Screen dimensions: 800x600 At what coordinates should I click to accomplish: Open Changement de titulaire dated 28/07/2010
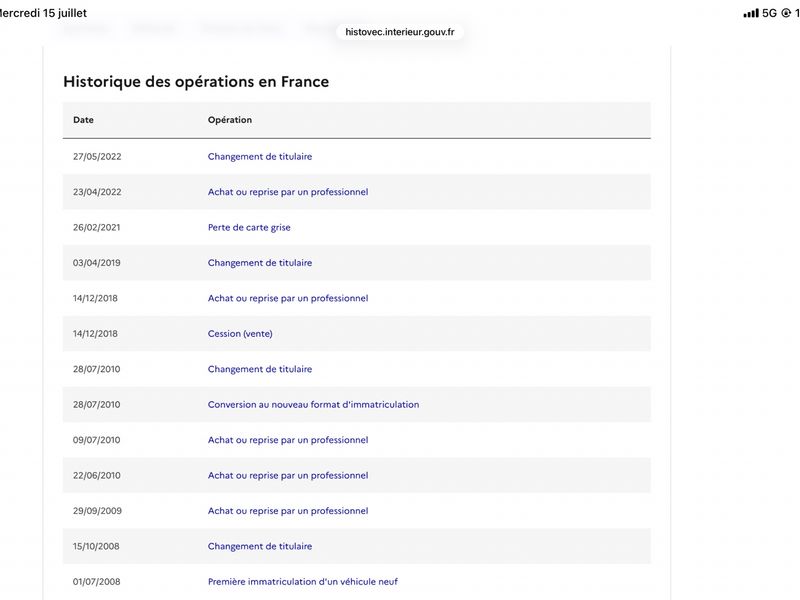tap(260, 369)
